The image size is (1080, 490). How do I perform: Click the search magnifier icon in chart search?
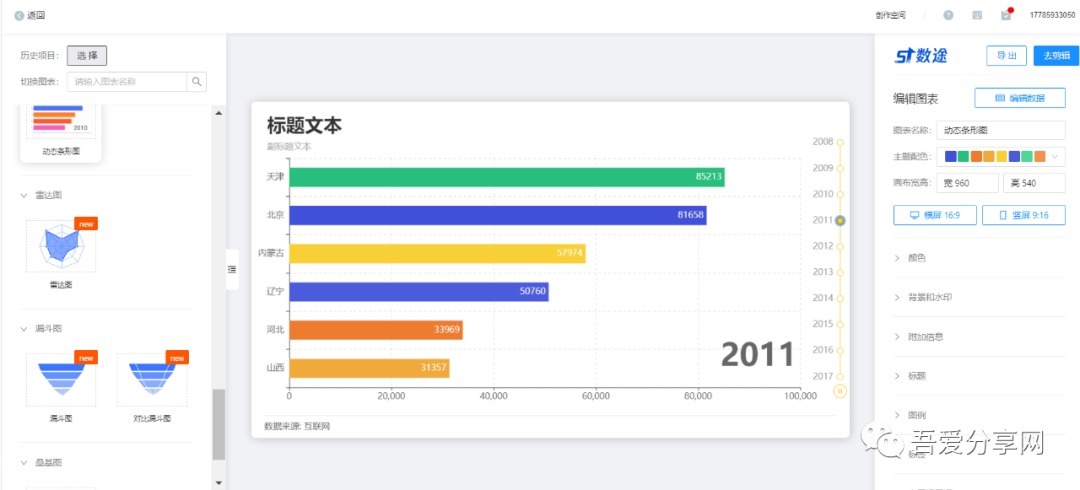tap(198, 82)
